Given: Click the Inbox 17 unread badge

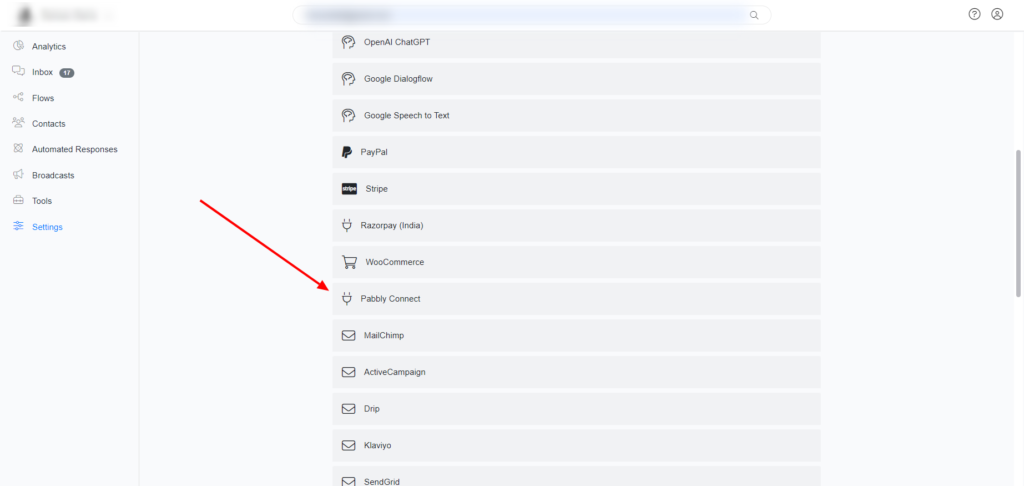Looking at the screenshot, I should pos(67,73).
